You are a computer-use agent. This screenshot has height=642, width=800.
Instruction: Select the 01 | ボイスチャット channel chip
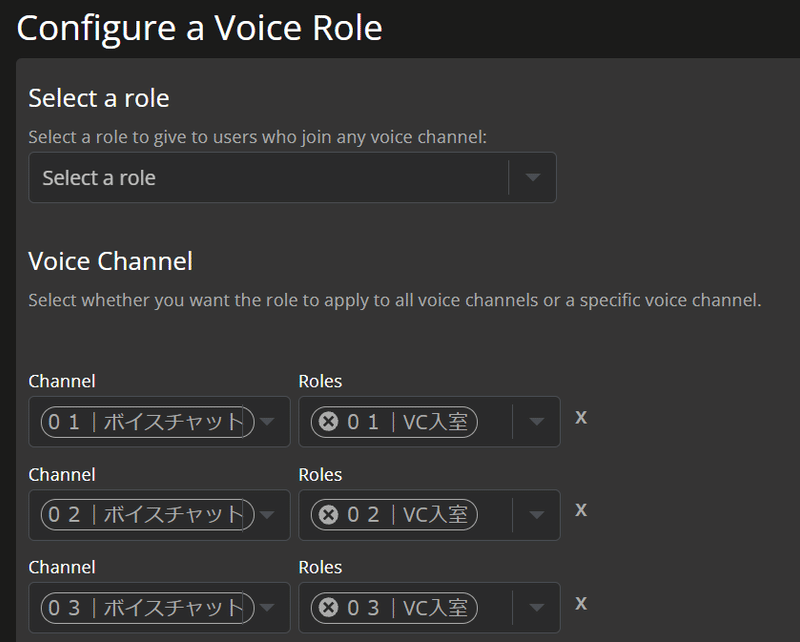point(147,422)
